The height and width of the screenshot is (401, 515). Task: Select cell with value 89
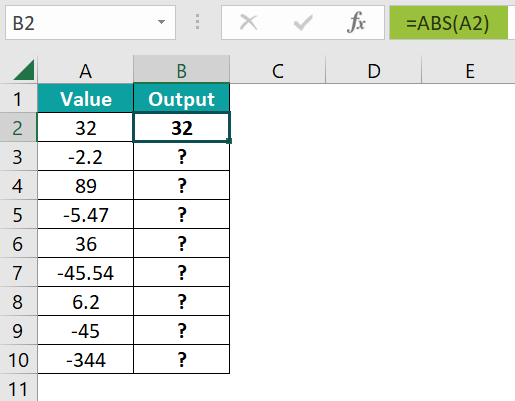tap(86, 186)
